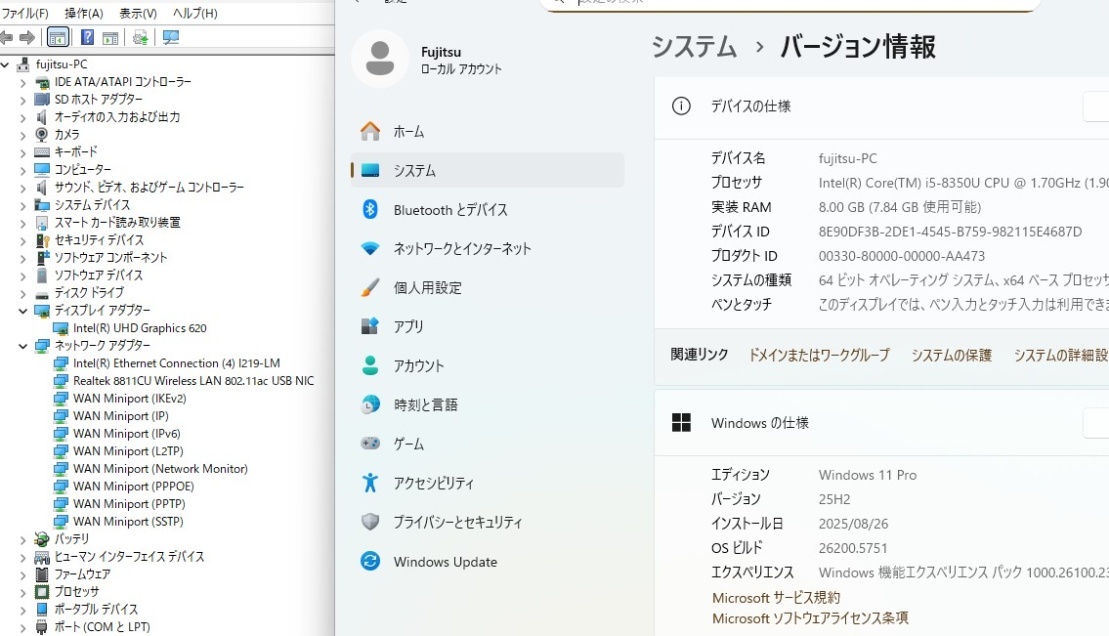Select Realtek 8811CU Wireless LAN adapter

(193, 381)
